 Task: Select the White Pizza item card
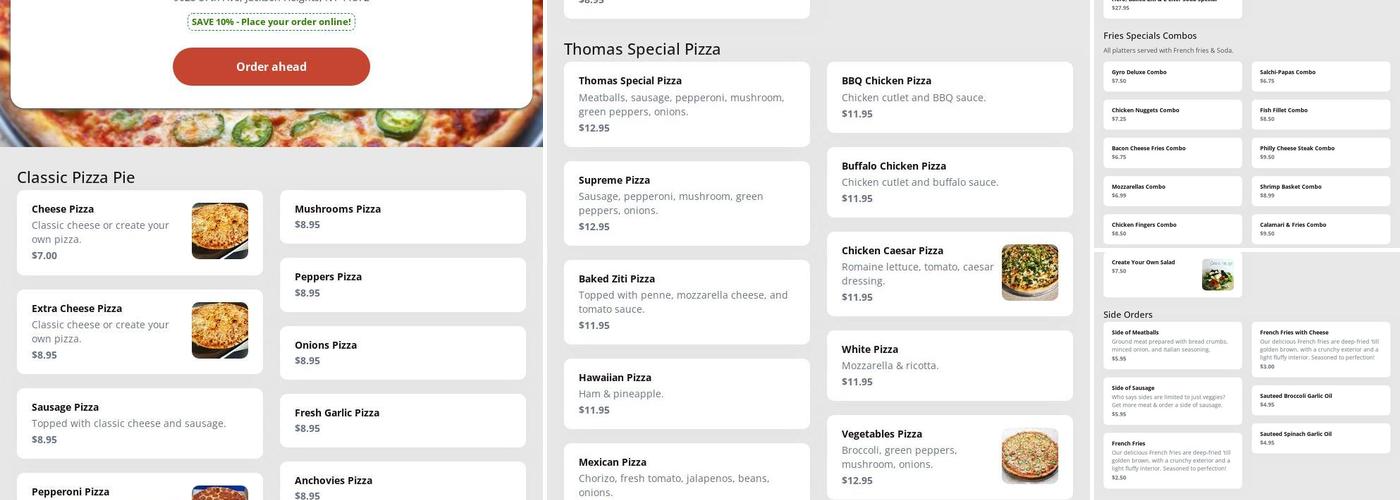coord(949,365)
